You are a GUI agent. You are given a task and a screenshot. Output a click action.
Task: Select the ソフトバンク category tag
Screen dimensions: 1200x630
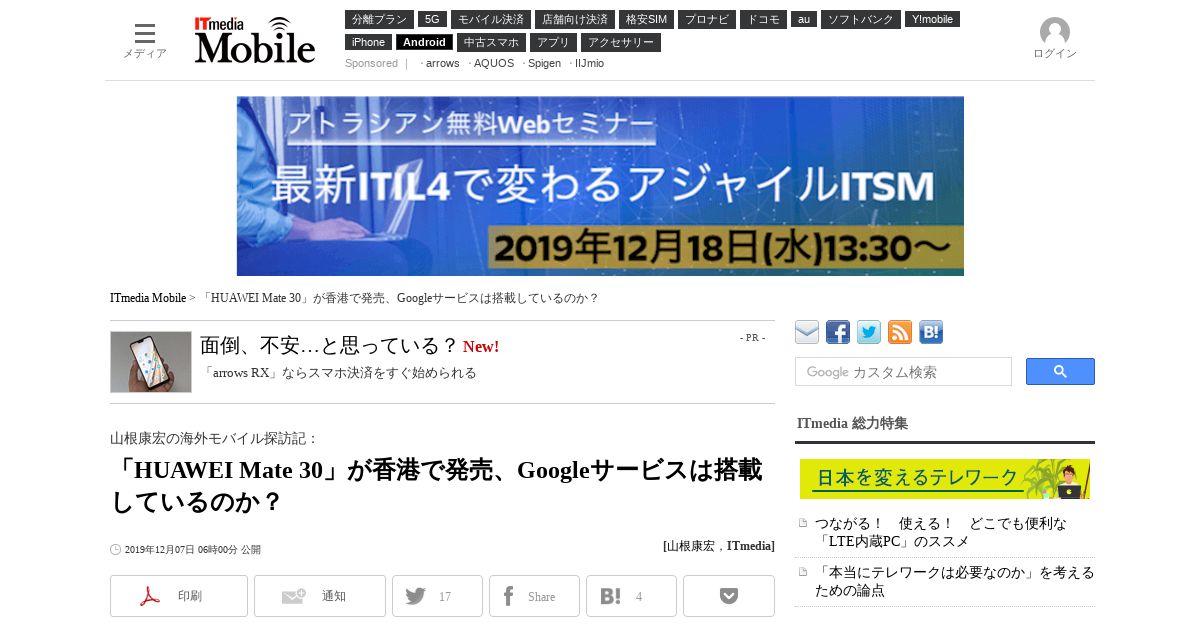point(861,19)
